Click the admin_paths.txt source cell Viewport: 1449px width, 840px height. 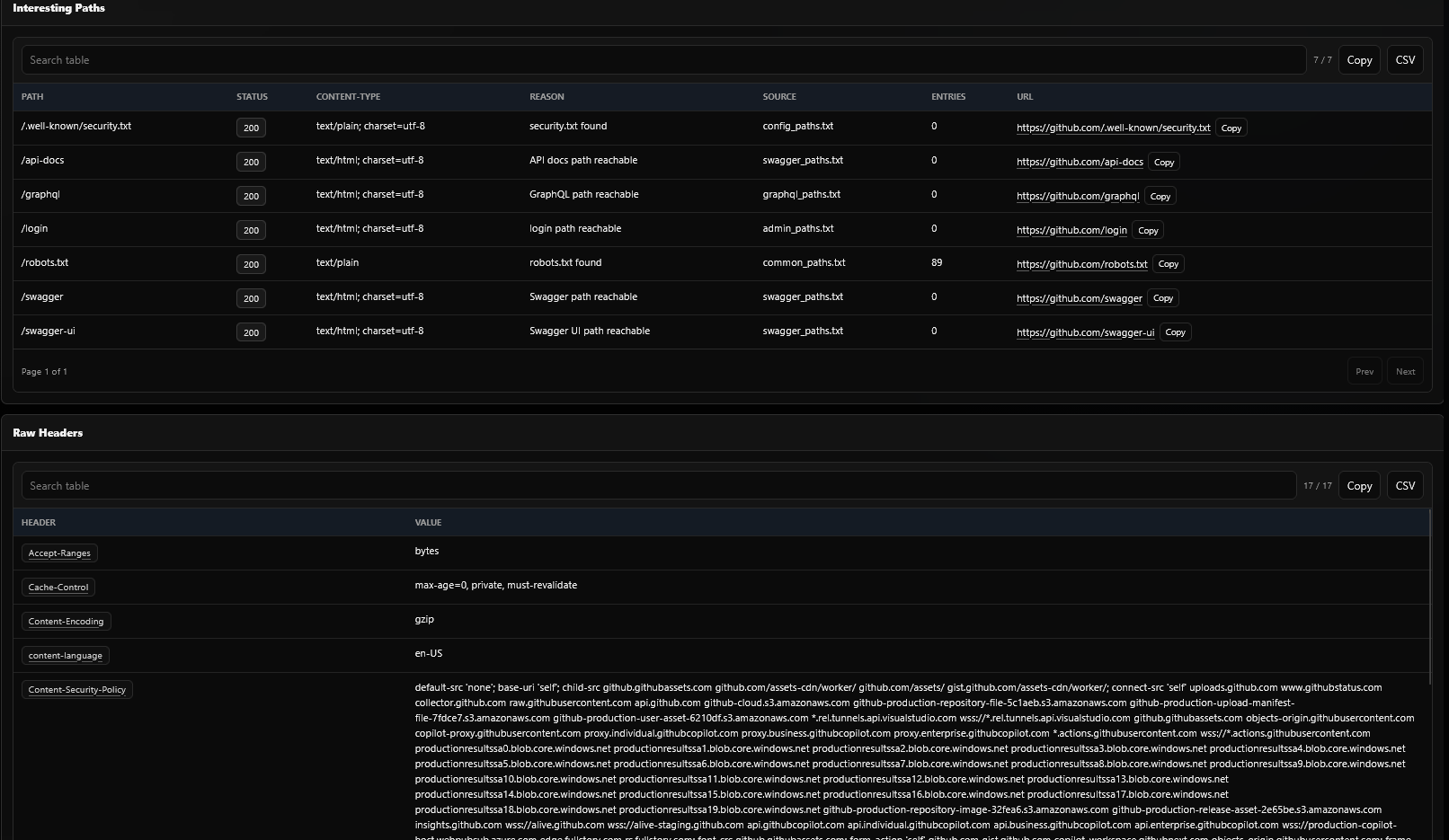tap(798, 229)
